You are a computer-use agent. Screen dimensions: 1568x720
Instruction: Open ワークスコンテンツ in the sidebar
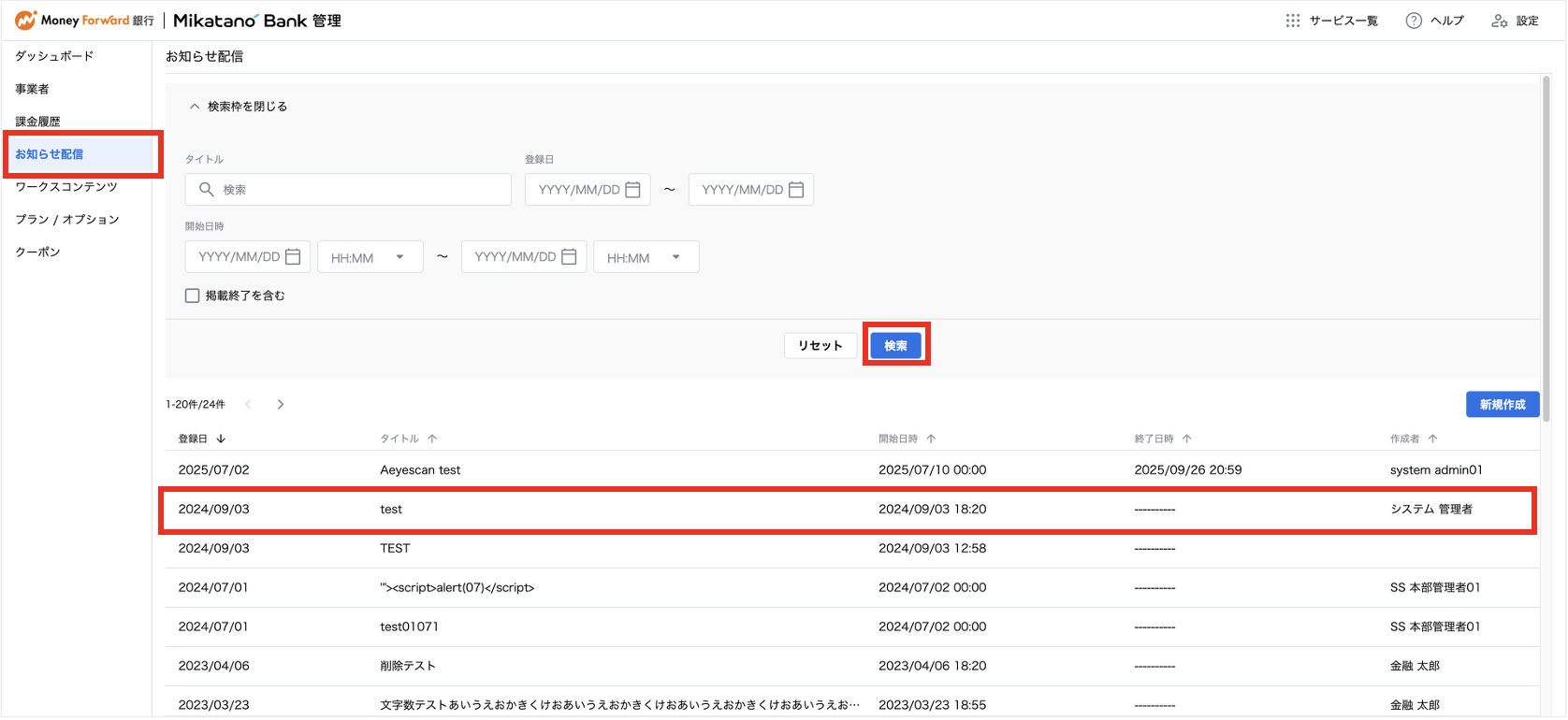(66, 187)
